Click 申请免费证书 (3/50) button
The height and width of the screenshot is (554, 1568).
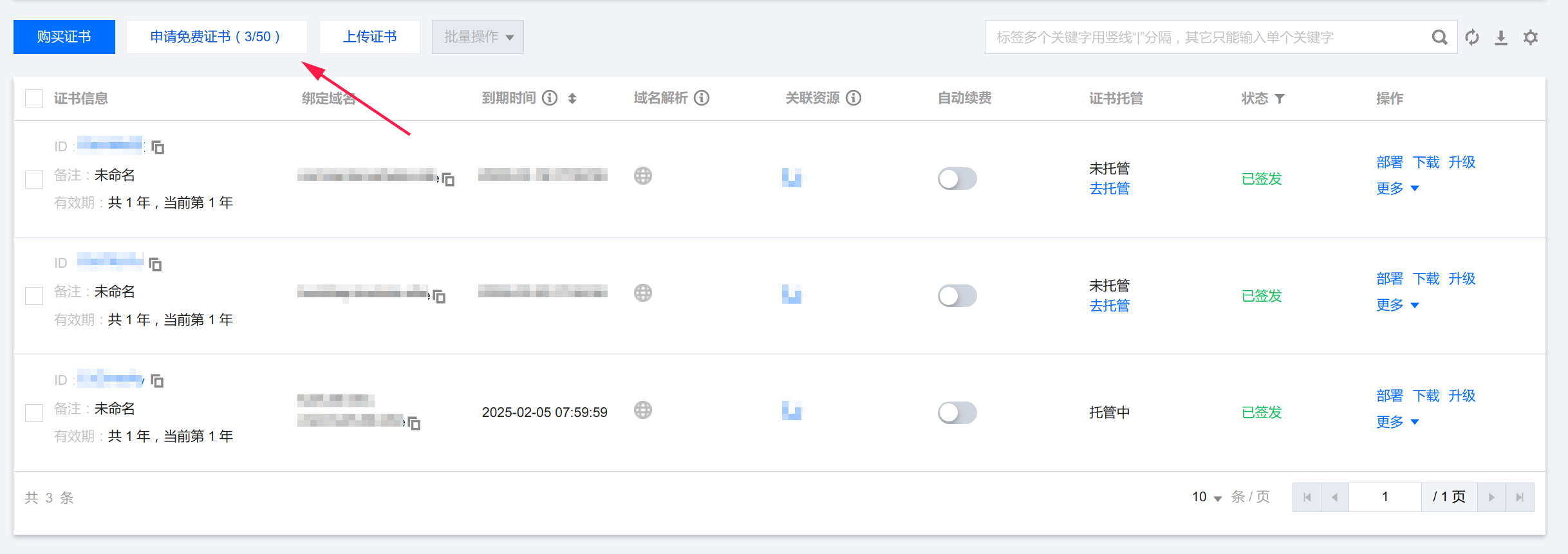pos(216,37)
